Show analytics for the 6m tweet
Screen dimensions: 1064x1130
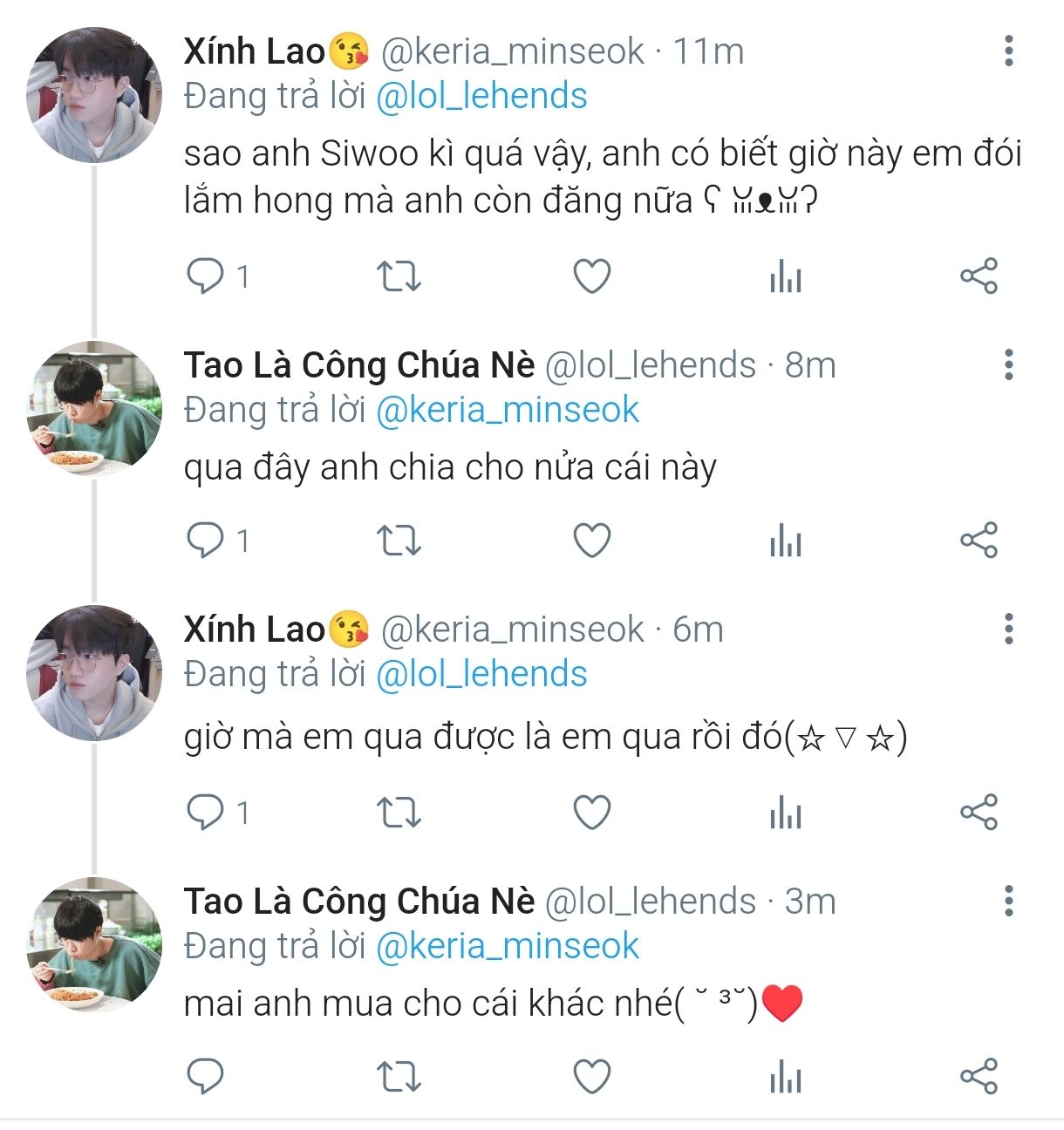click(785, 813)
